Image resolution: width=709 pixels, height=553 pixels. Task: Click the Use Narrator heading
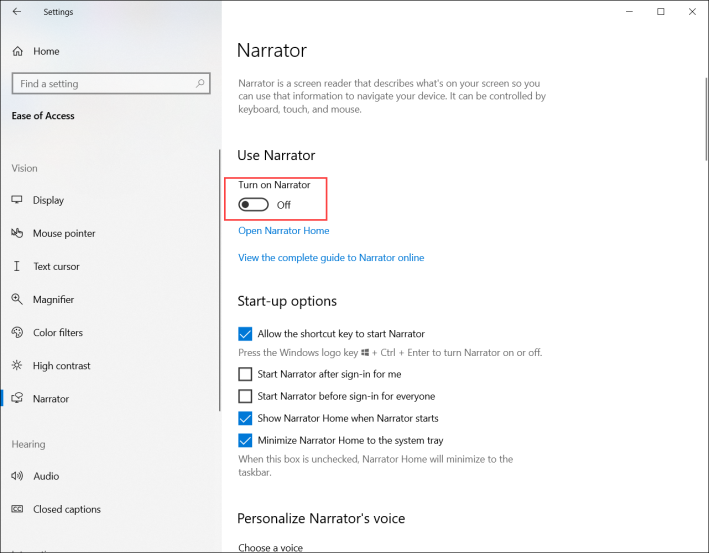coord(276,156)
